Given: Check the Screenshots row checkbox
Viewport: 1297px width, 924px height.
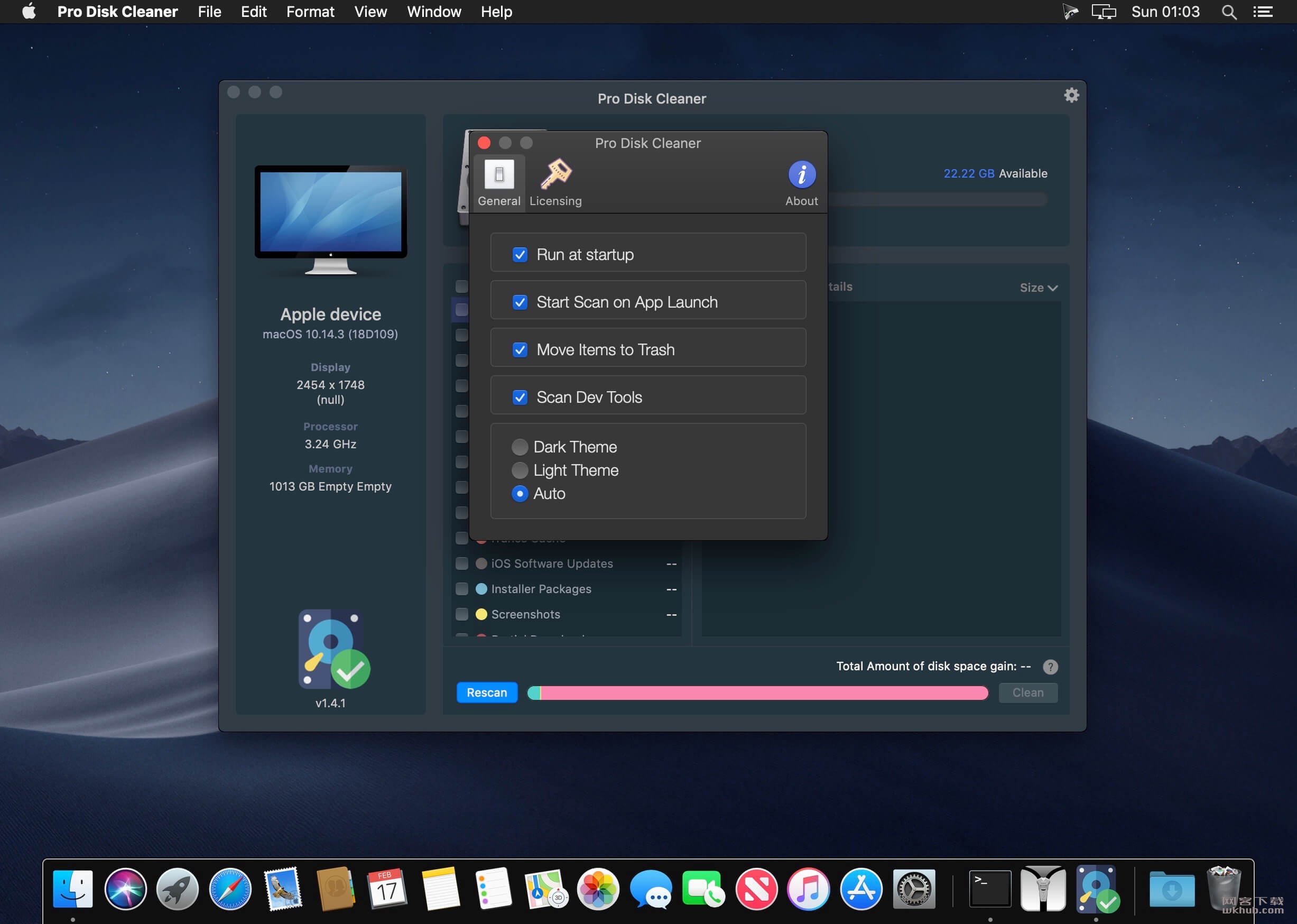Looking at the screenshot, I should pos(462,614).
